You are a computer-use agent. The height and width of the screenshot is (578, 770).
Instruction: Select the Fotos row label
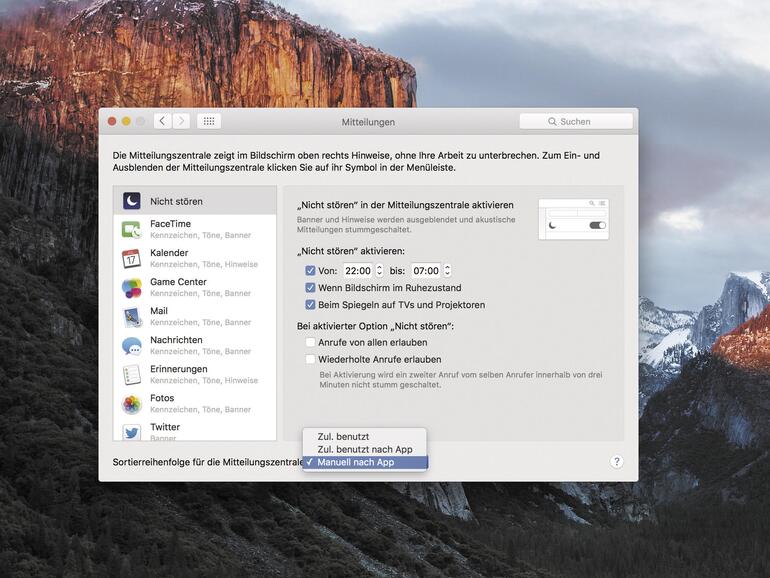(x=162, y=398)
